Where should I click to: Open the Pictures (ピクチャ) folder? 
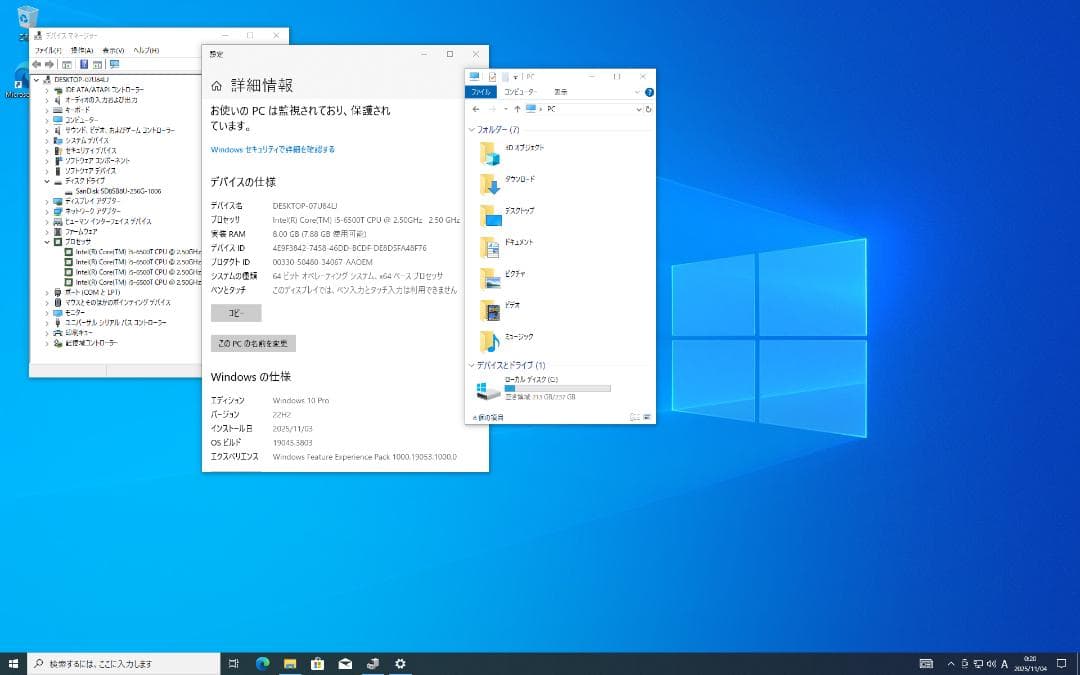(503, 279)
